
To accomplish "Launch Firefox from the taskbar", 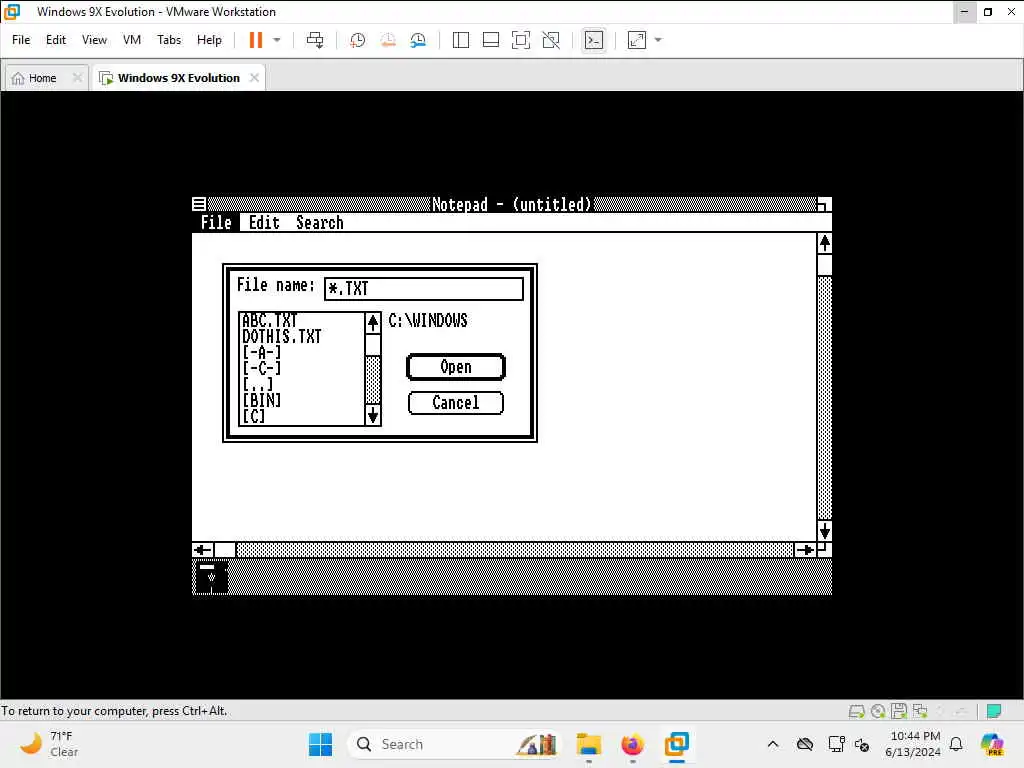I will [632, 744].
